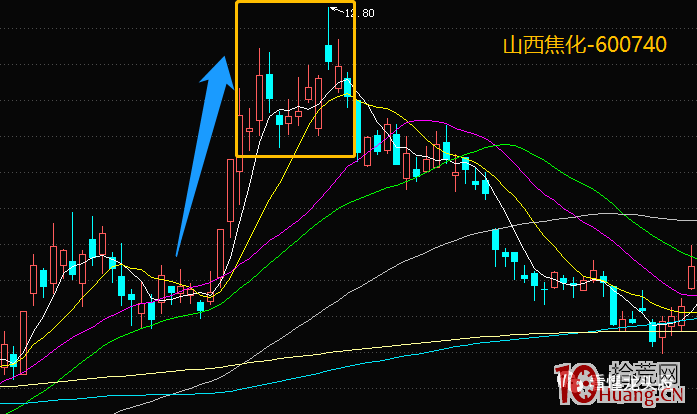Click the 12.80 peak price label
This screenshot has height=414, width=697.
point(360,13)
